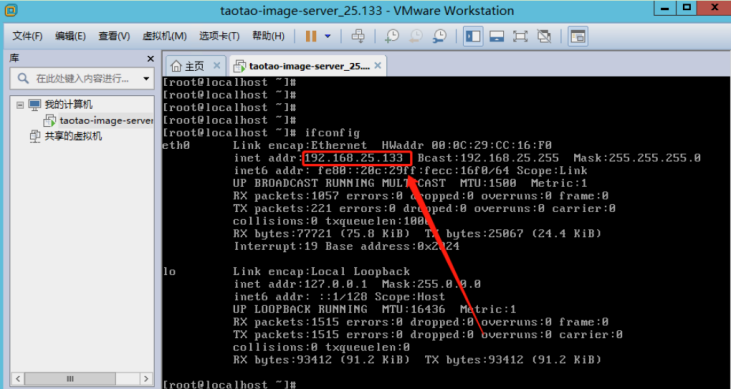This screenshot has height=390, width=732.
Task: Revert the virtual machine to its snapshot
Action: (415, 36)
